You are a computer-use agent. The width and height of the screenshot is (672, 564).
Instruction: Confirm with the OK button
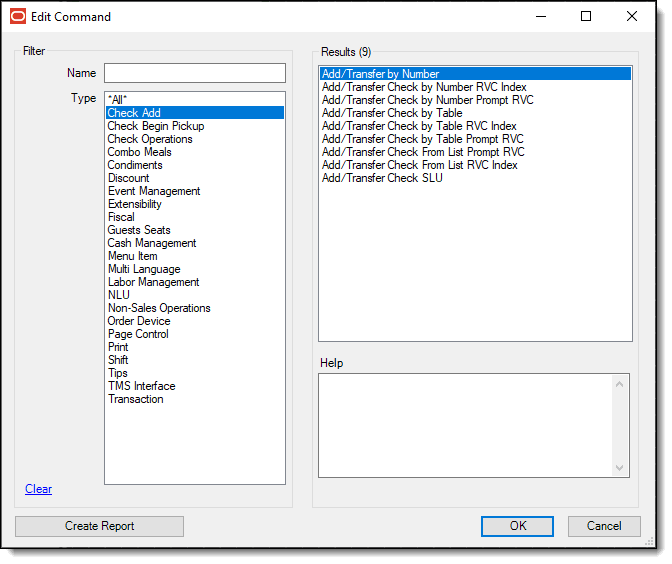(517, 526)
